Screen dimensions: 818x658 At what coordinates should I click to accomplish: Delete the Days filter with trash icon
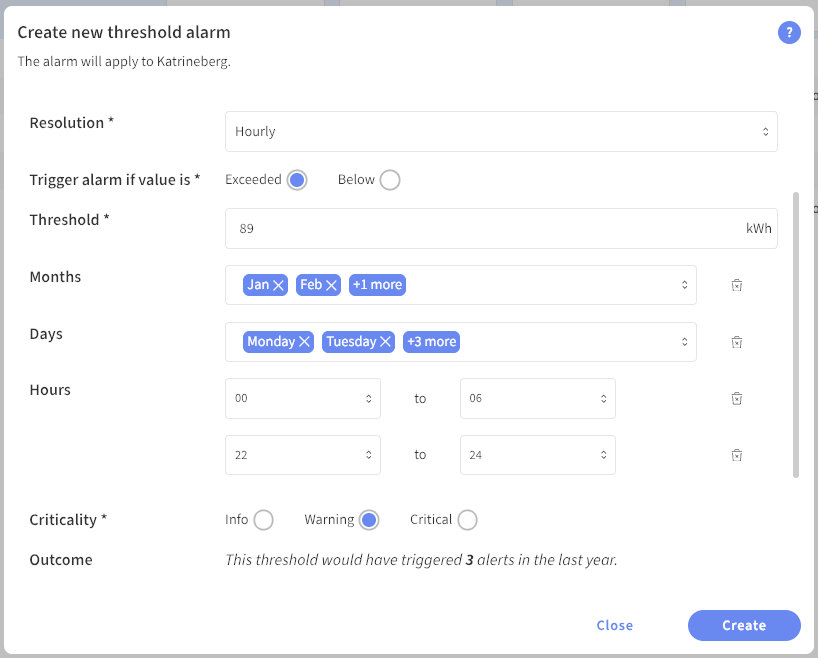point(737,342)
